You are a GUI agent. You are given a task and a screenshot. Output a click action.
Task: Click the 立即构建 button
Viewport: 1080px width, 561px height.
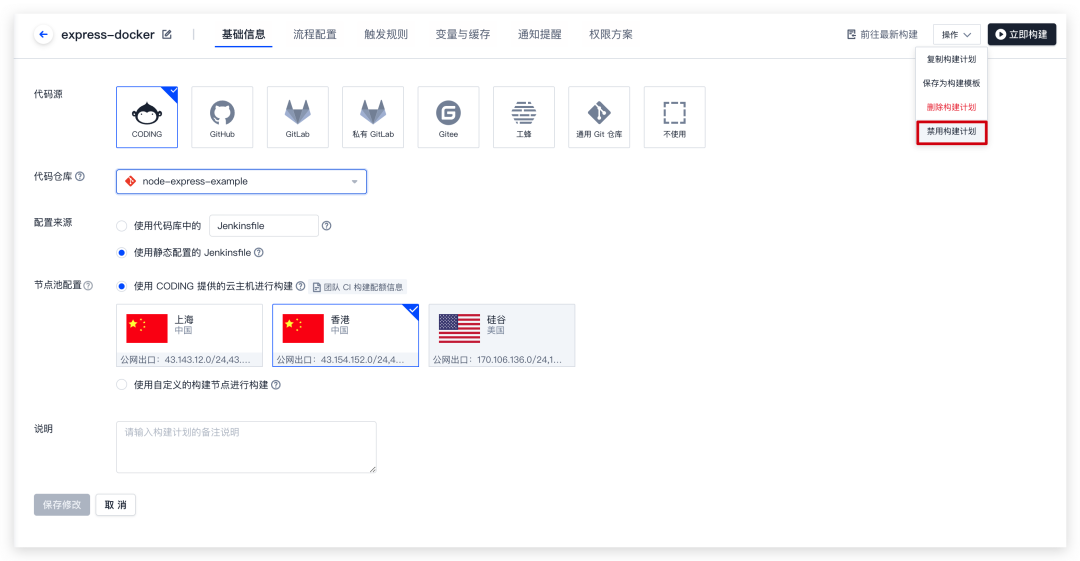(1021, 34)
